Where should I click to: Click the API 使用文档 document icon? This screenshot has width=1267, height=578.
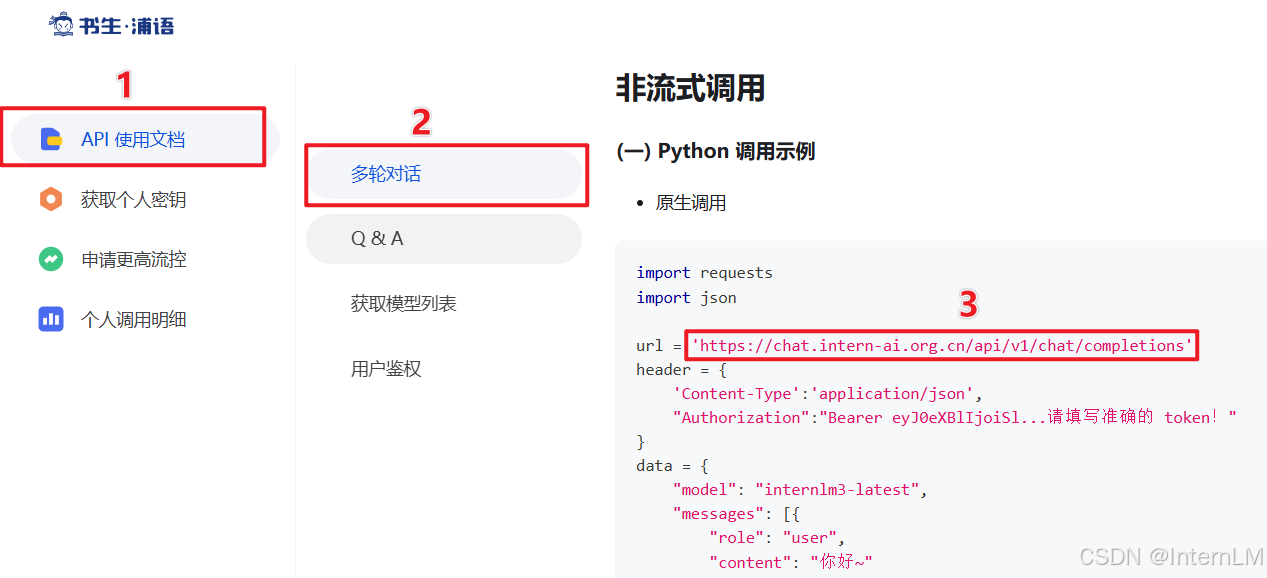tap(51, 139)
